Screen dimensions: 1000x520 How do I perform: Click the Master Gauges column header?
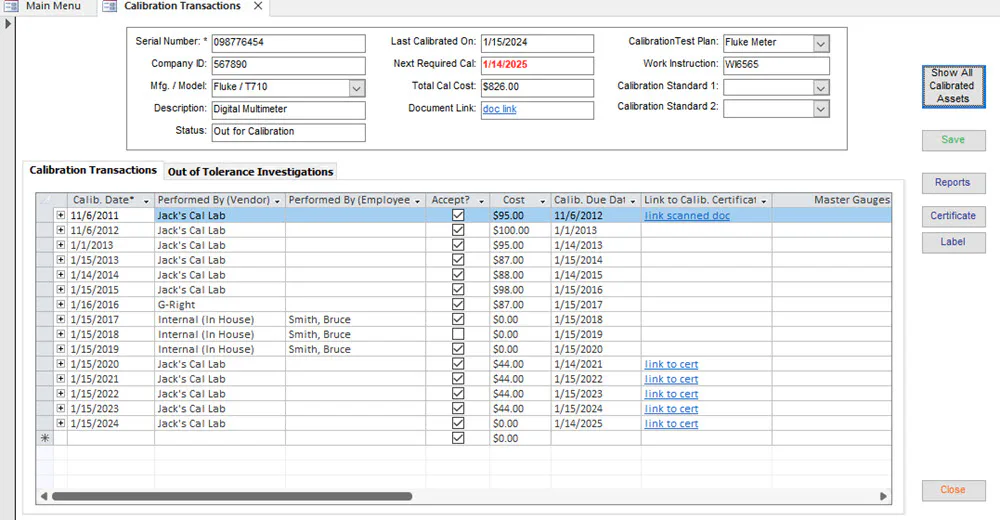click(832, 200)
